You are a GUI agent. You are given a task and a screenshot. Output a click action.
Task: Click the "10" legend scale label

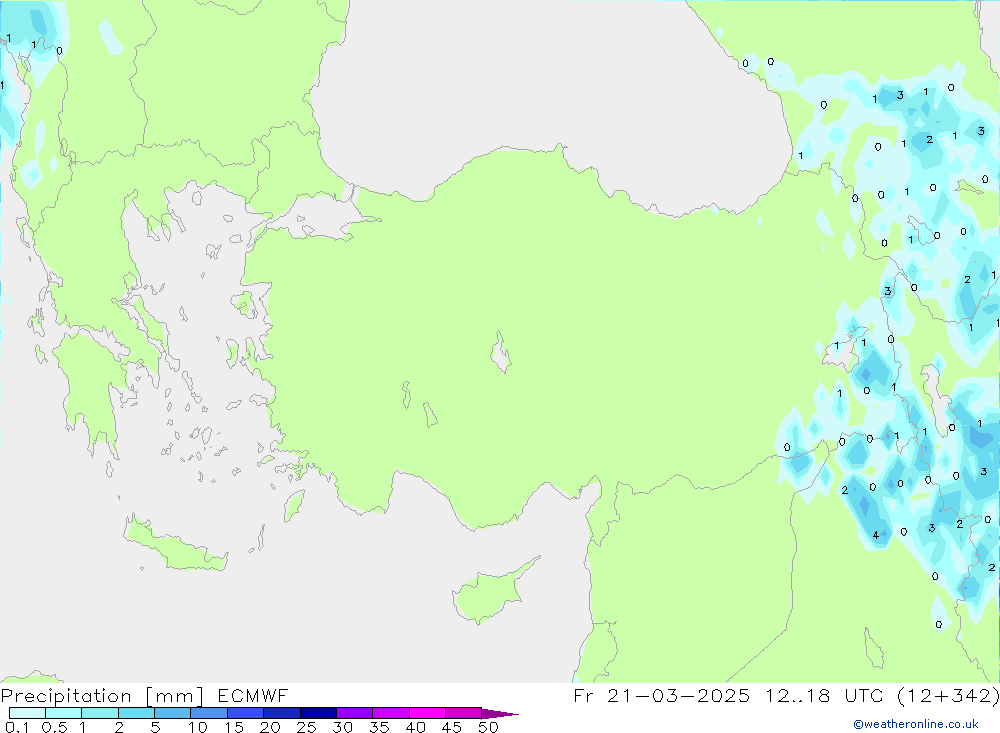[198, 727]
